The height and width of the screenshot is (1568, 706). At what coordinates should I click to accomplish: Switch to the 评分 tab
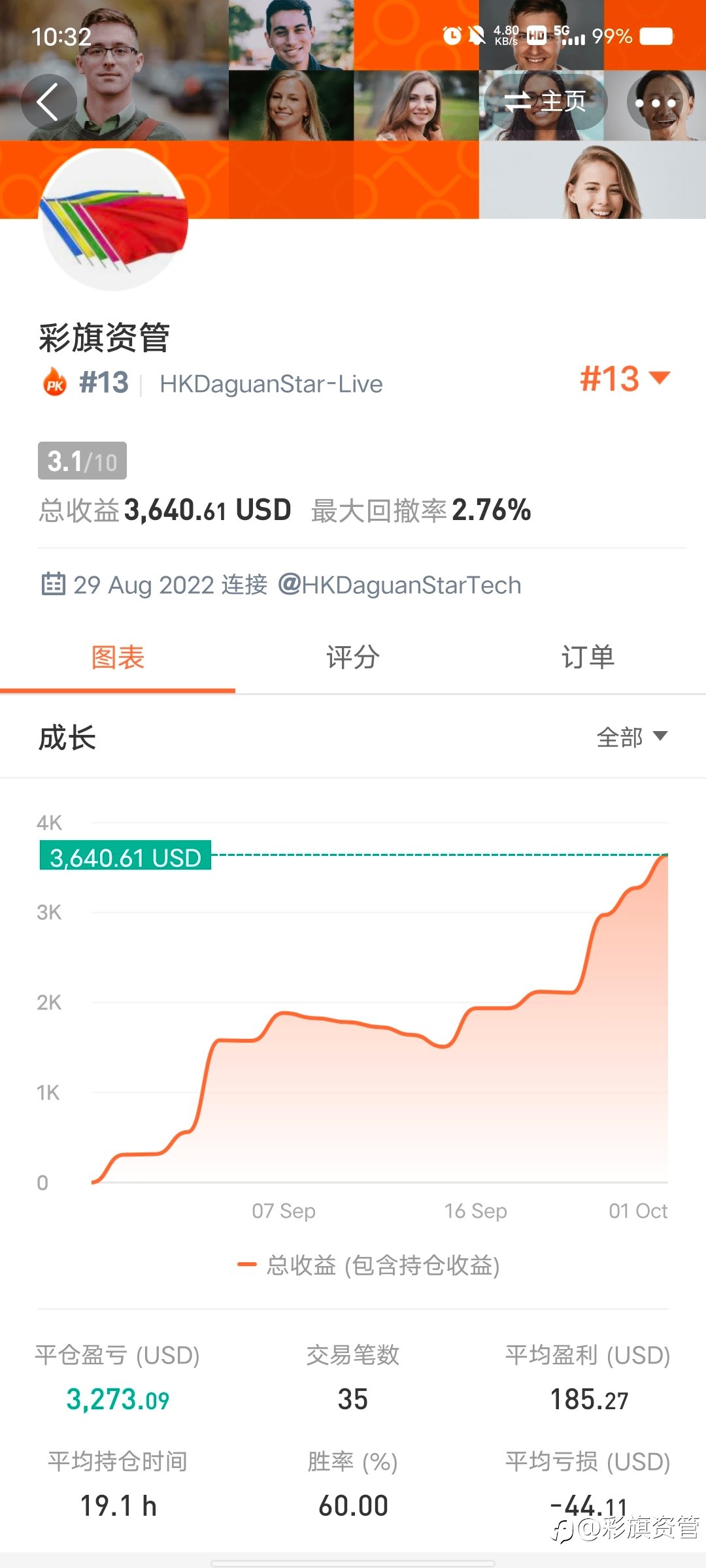pyautogui.click(x=353, y=658)
